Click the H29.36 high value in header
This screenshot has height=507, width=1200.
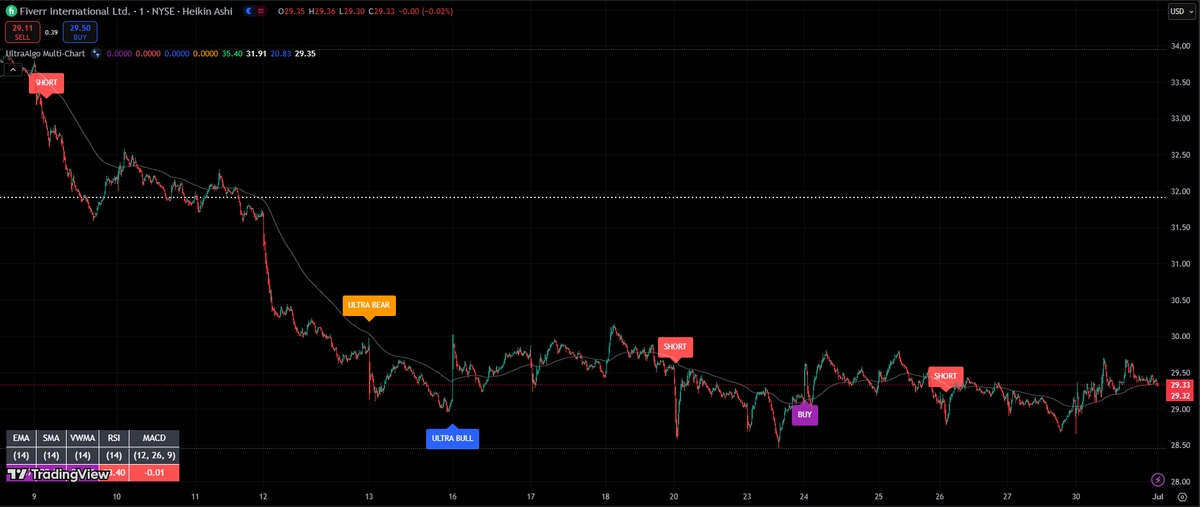pos(322,11)
